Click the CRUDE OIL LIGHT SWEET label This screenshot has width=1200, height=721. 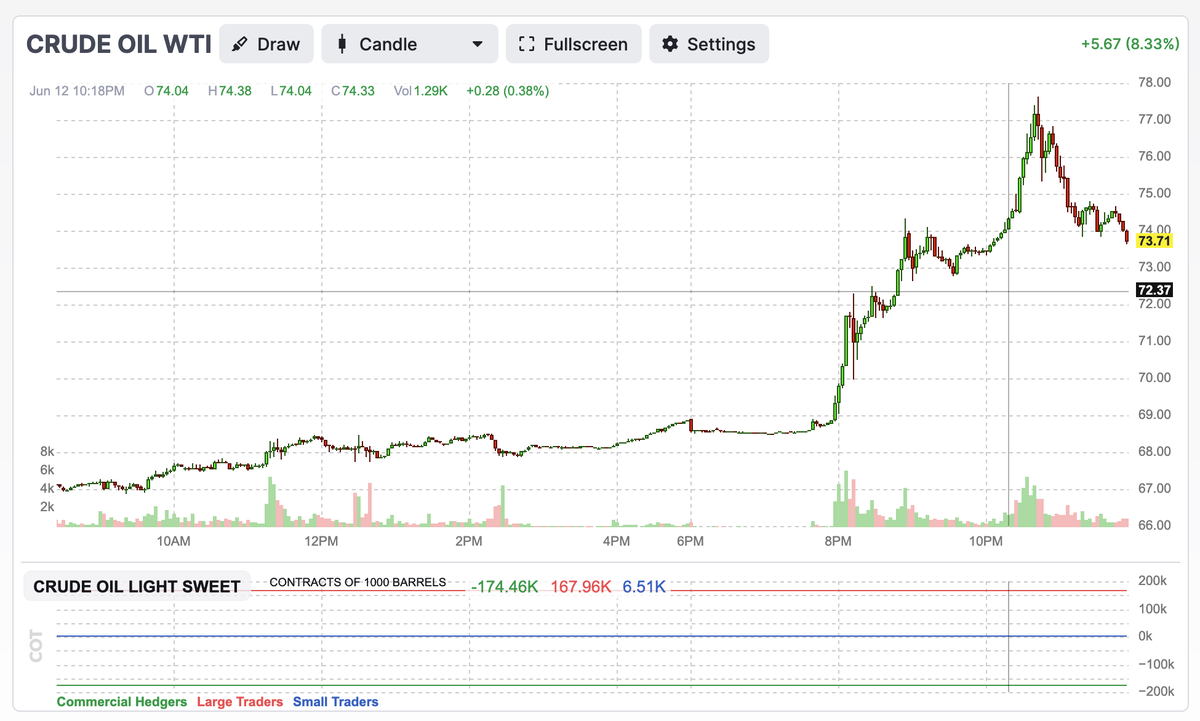coord(137,587)
